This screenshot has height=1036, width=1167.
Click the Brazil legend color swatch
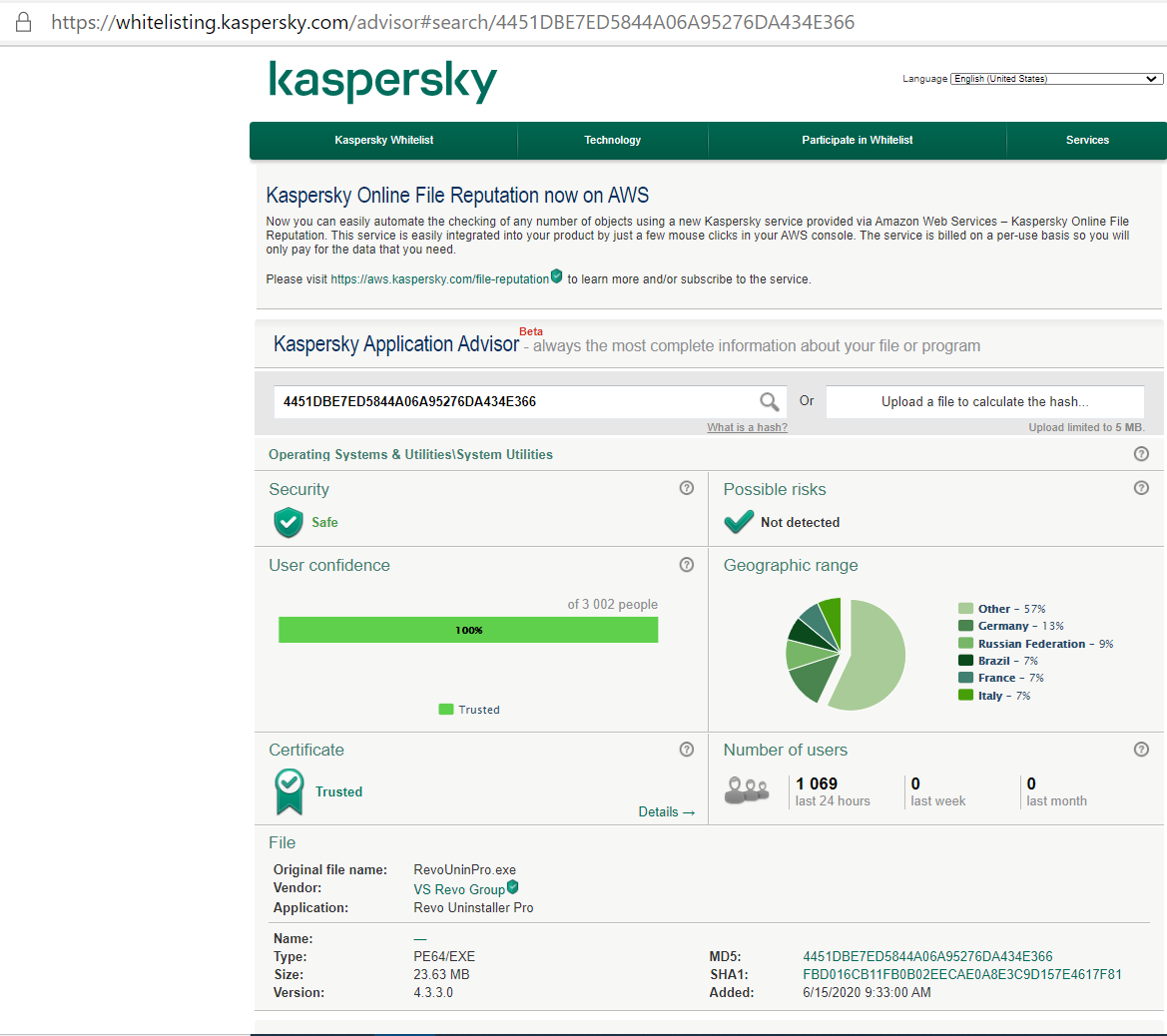[x=966, y=660]
